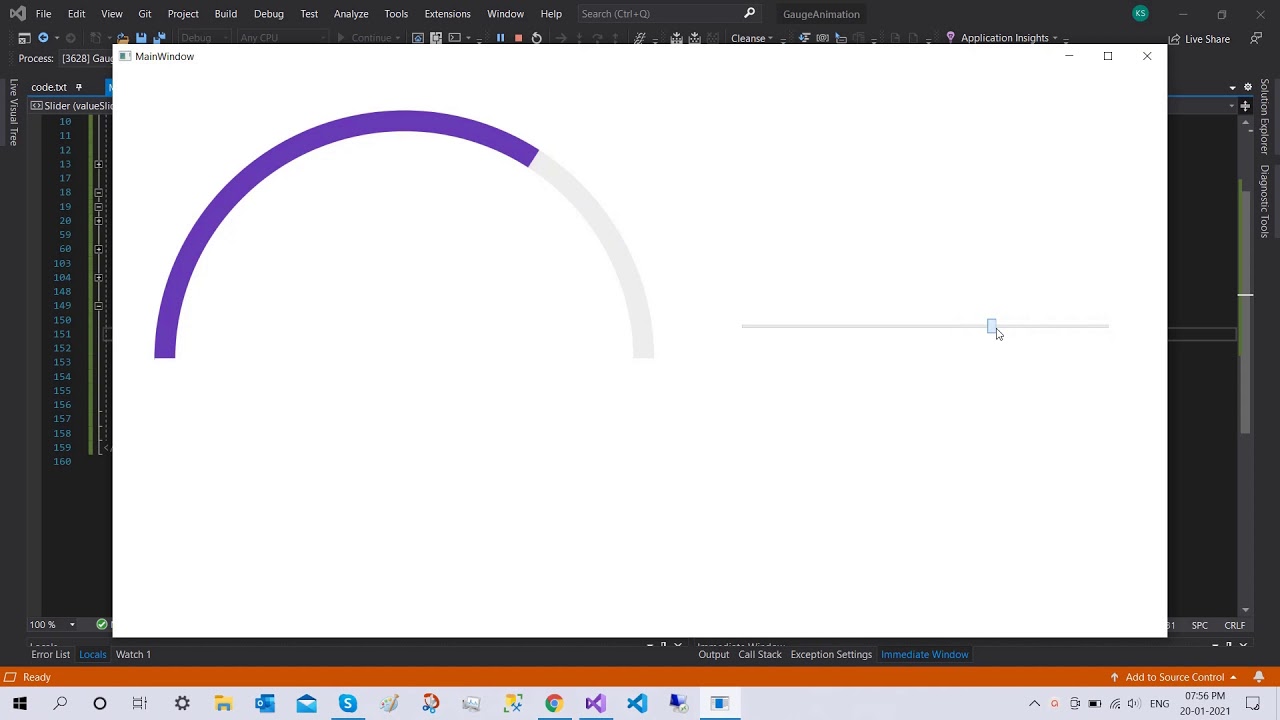Open the Git menu
The image size is (1280, 720).
click(145, 14)
